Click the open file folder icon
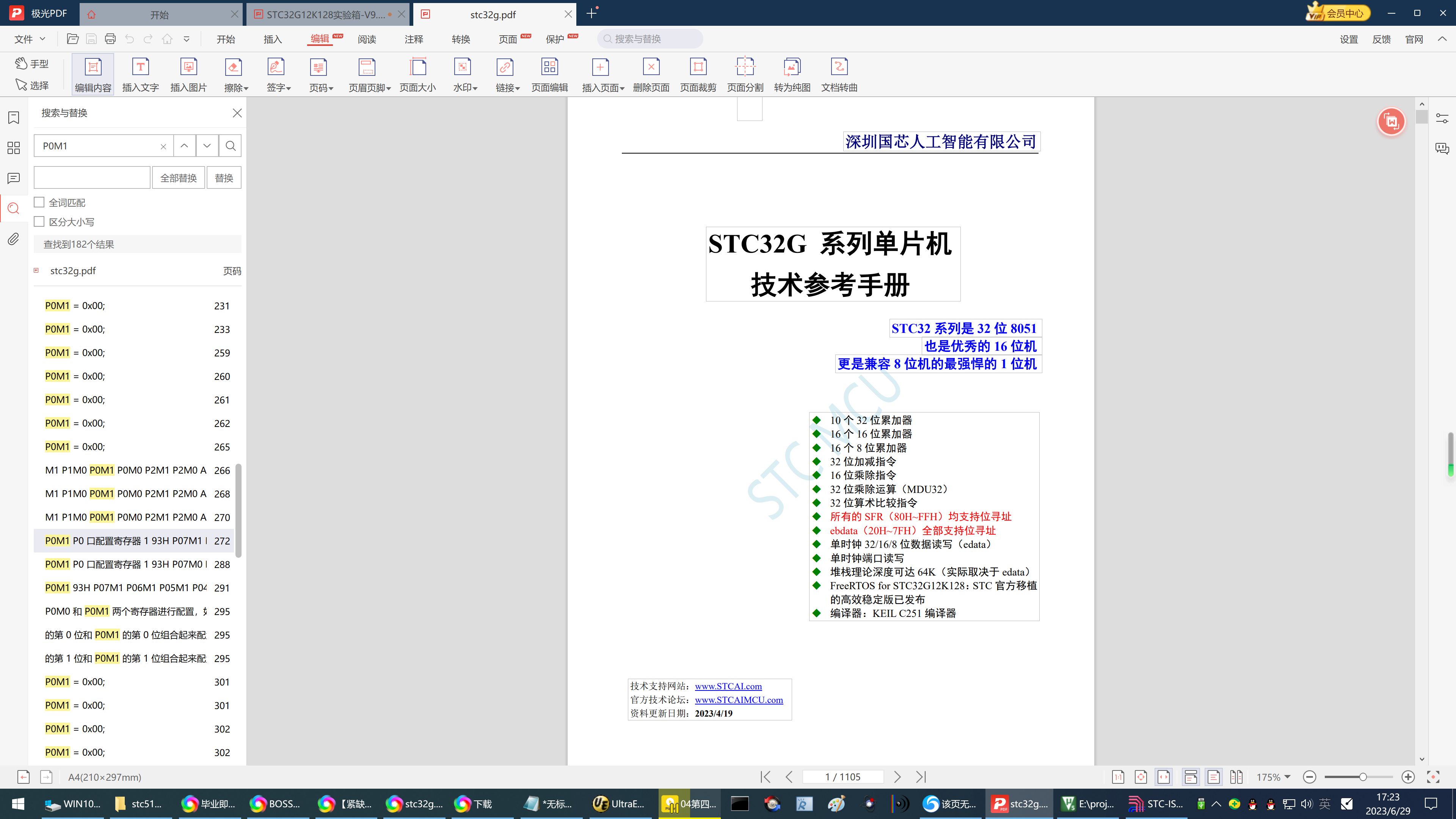1456x819 pixels. 72,39
